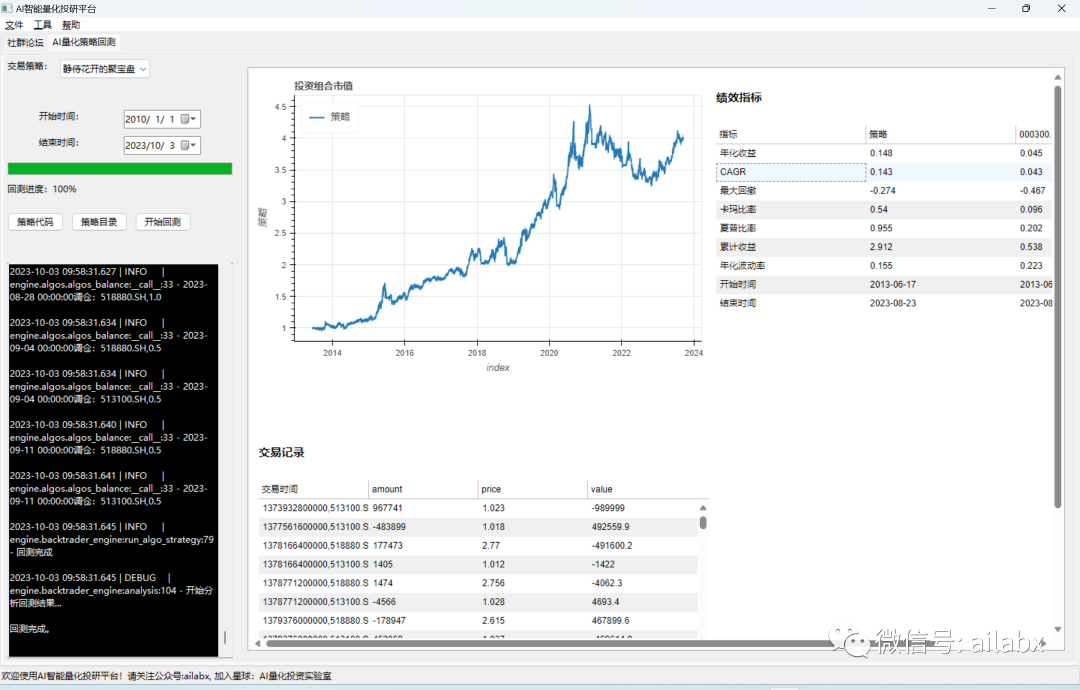The image size is (1080, 690).
Task: Select the 累计收益 row
Action: tap(884, 247)
